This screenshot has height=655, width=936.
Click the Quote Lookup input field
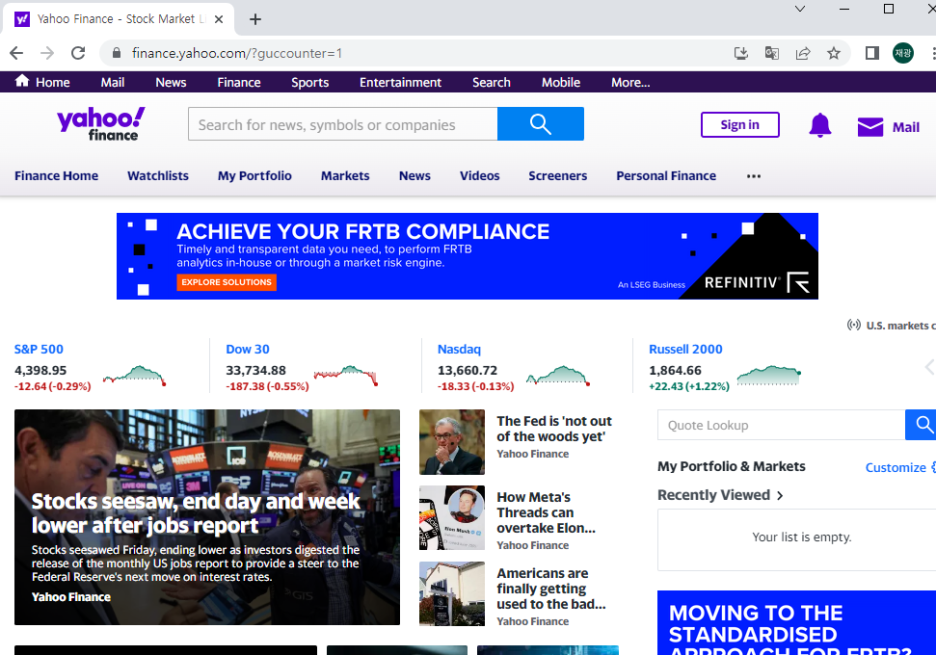tap(781, 425)
